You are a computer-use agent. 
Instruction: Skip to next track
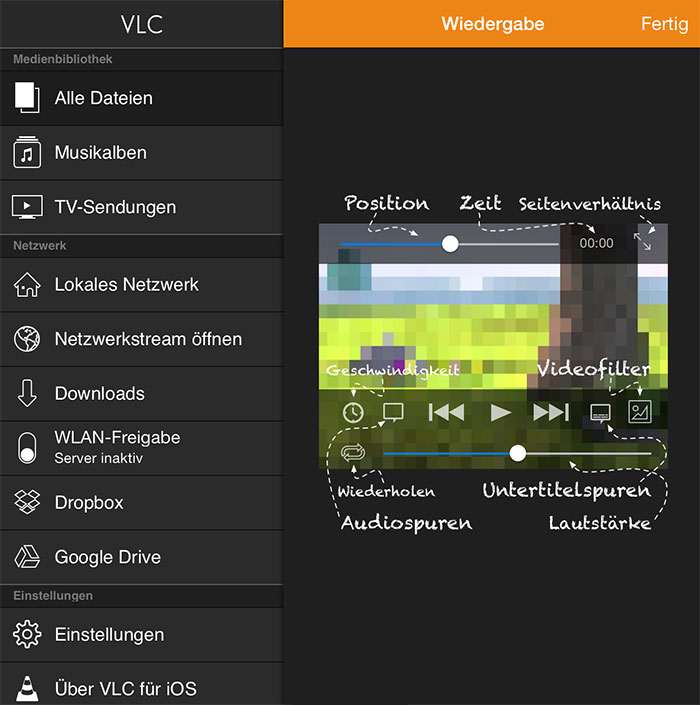[x=551, y=412]
